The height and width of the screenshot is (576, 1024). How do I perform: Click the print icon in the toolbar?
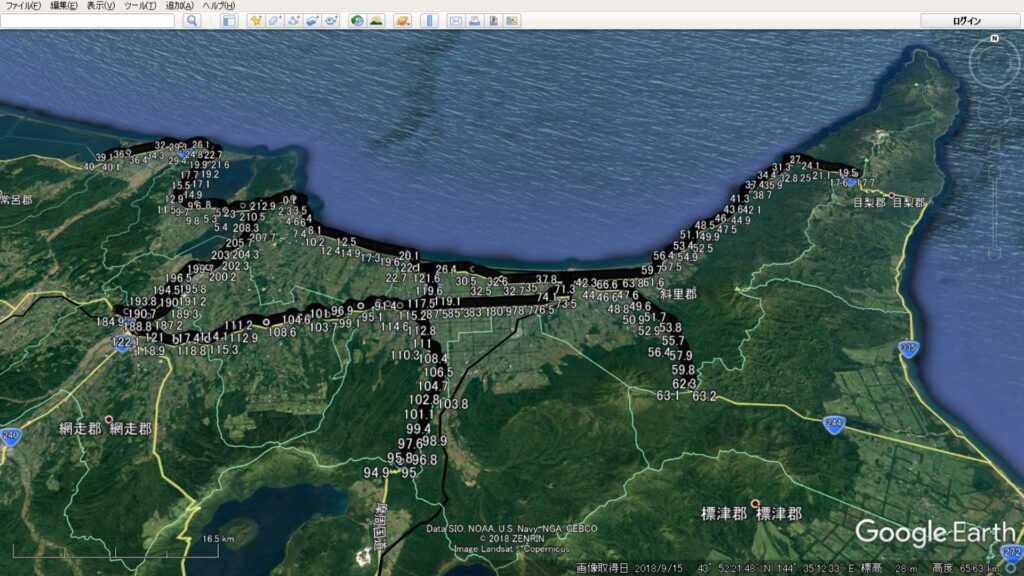474,20
